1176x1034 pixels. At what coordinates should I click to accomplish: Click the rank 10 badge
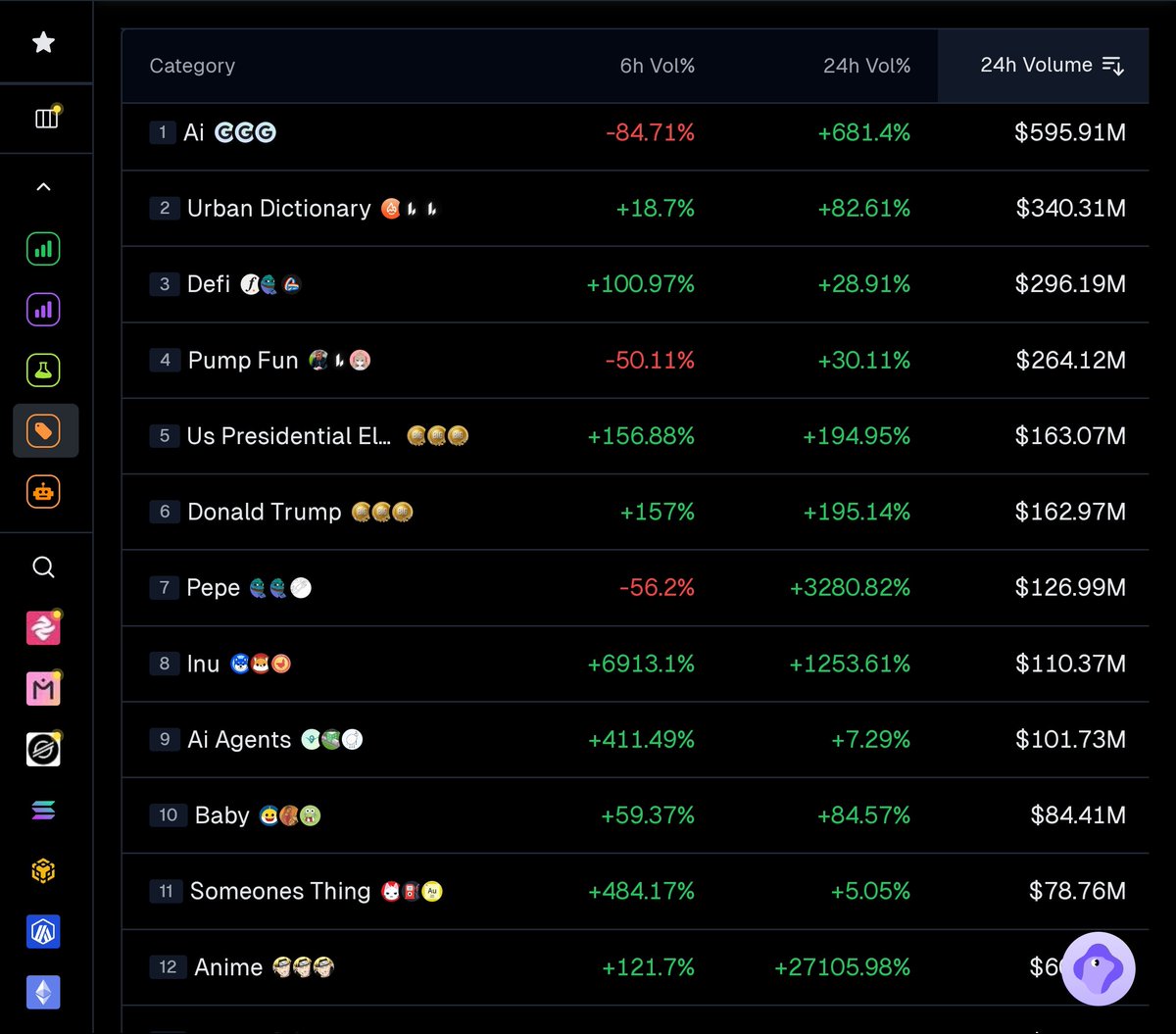(x=168, y=815)
